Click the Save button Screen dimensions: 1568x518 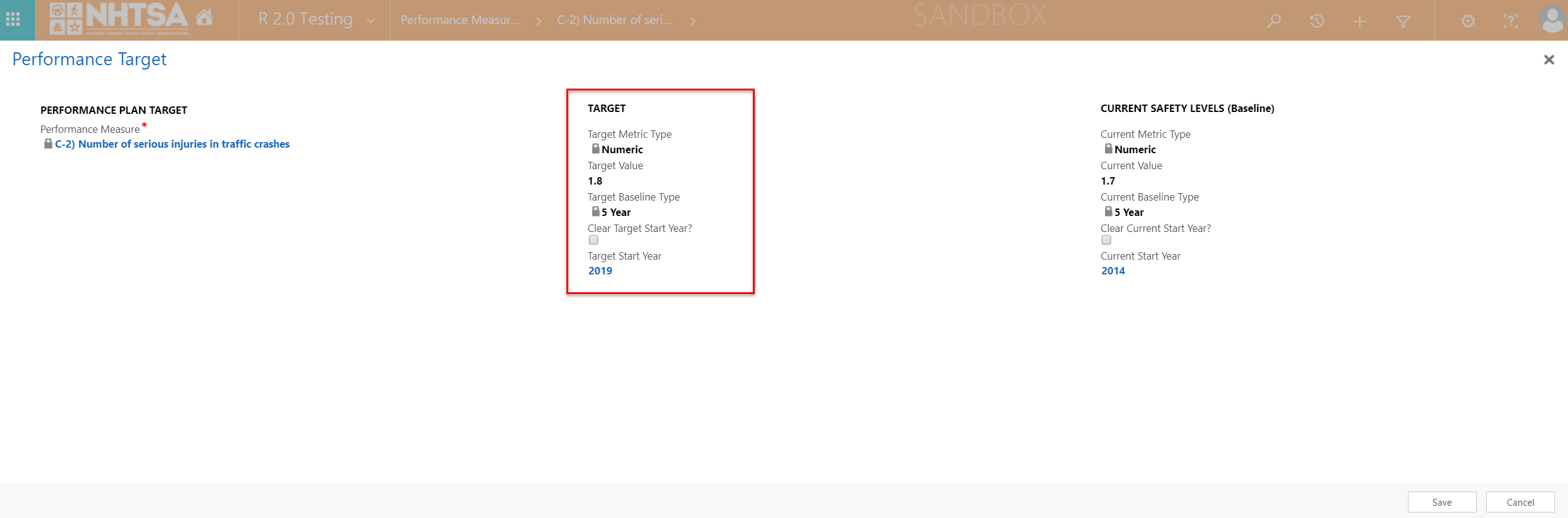click(x=1442, y=502)
